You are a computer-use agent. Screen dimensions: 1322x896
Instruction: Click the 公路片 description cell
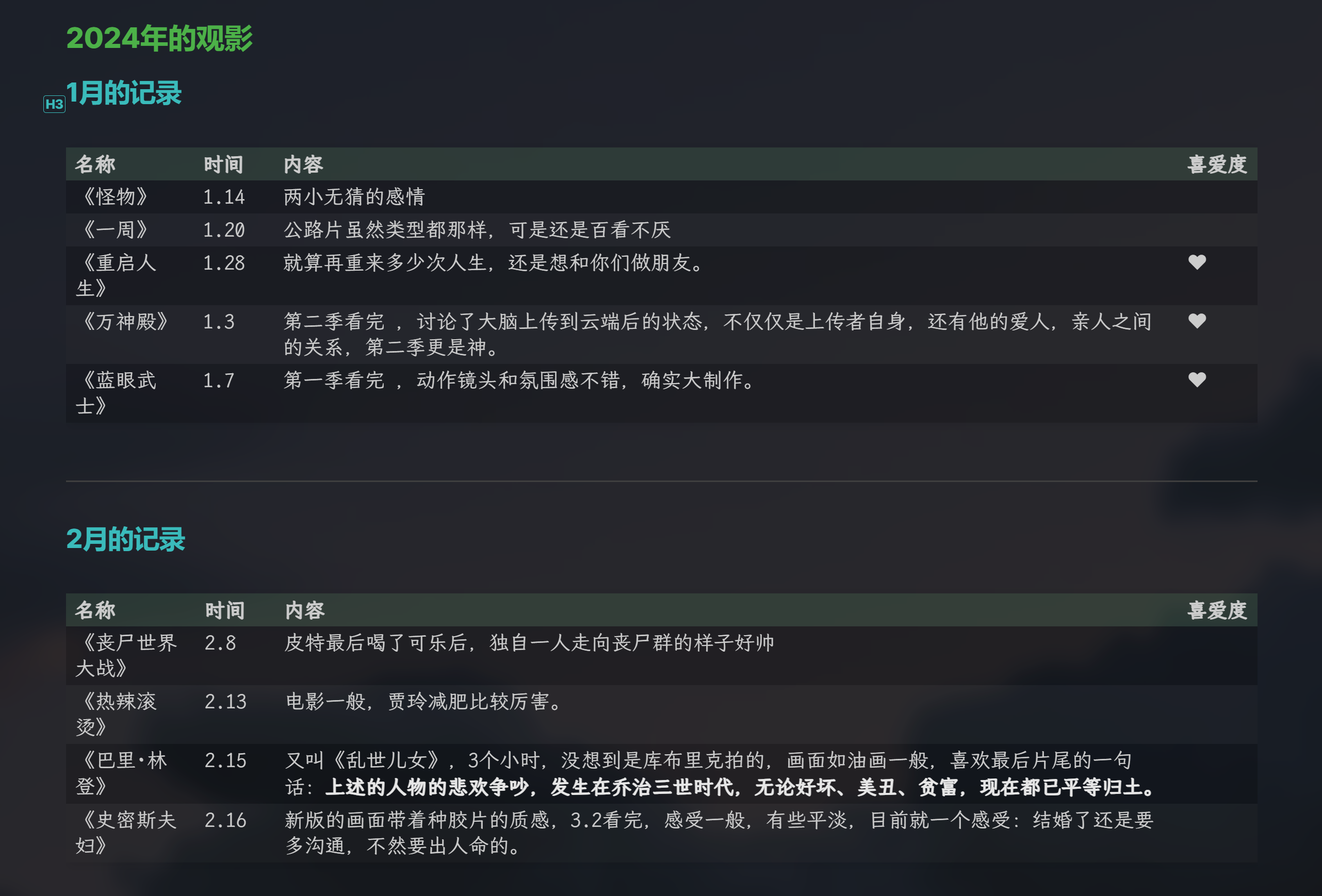pos(477,230)
